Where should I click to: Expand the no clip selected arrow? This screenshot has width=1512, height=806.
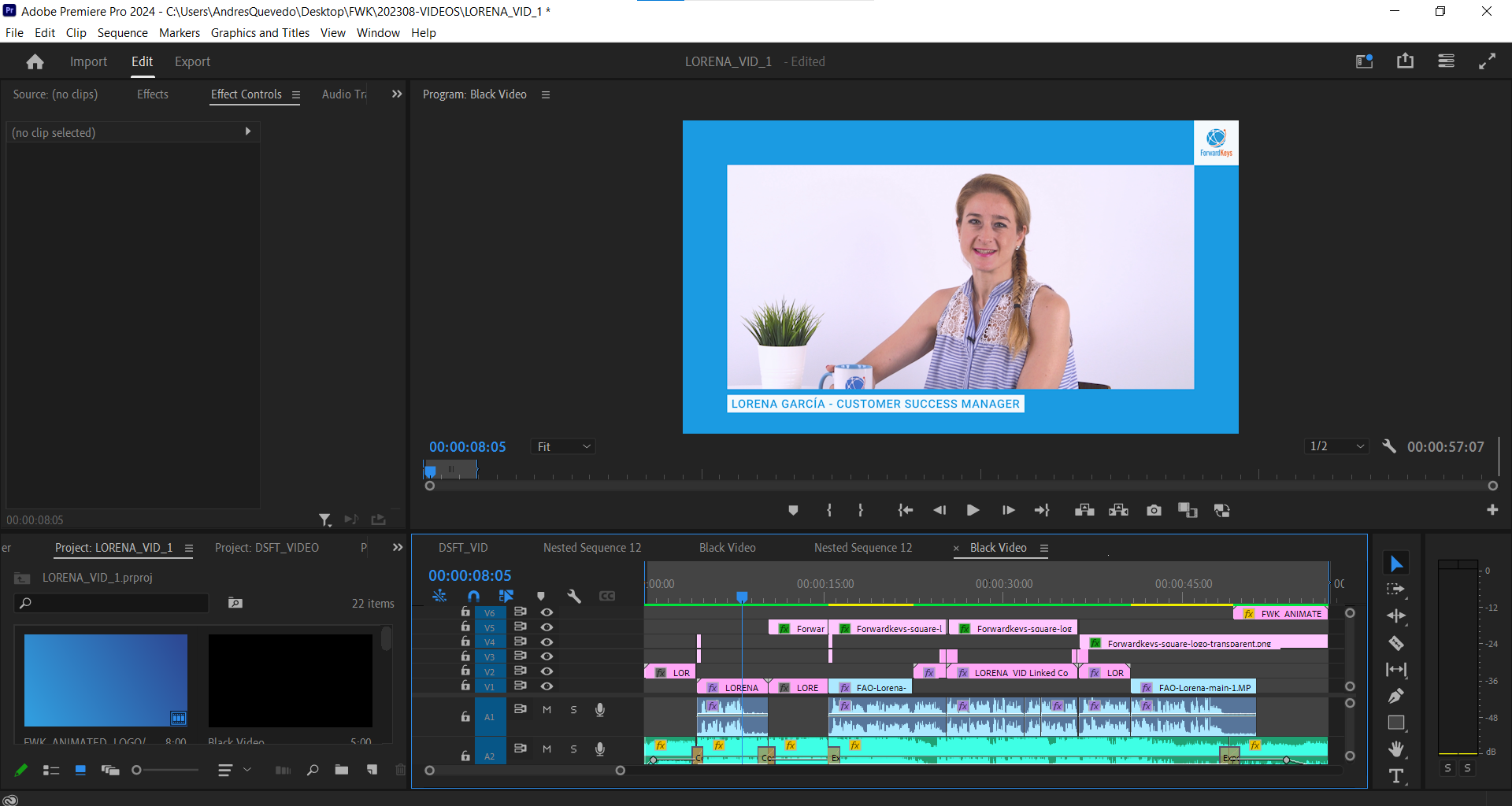click(248, 131)
